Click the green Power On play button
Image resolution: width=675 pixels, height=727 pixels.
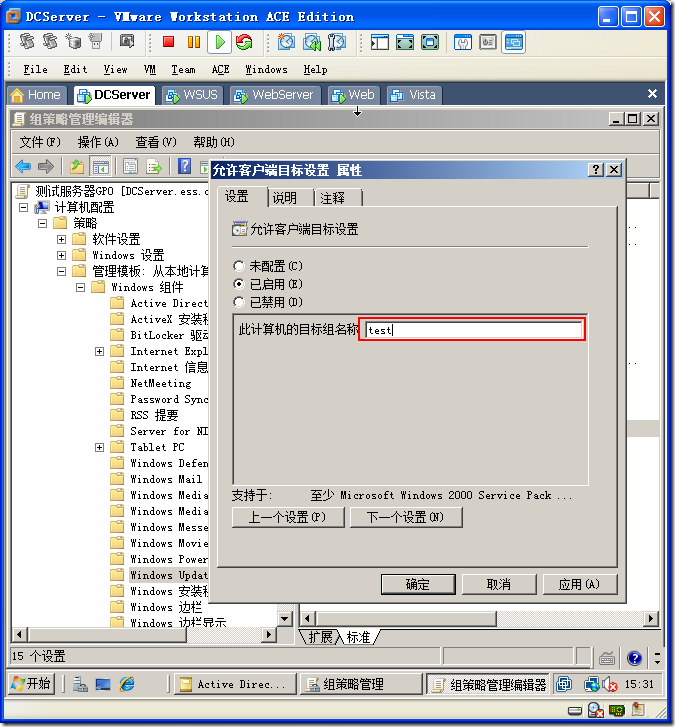pos(219,42)
